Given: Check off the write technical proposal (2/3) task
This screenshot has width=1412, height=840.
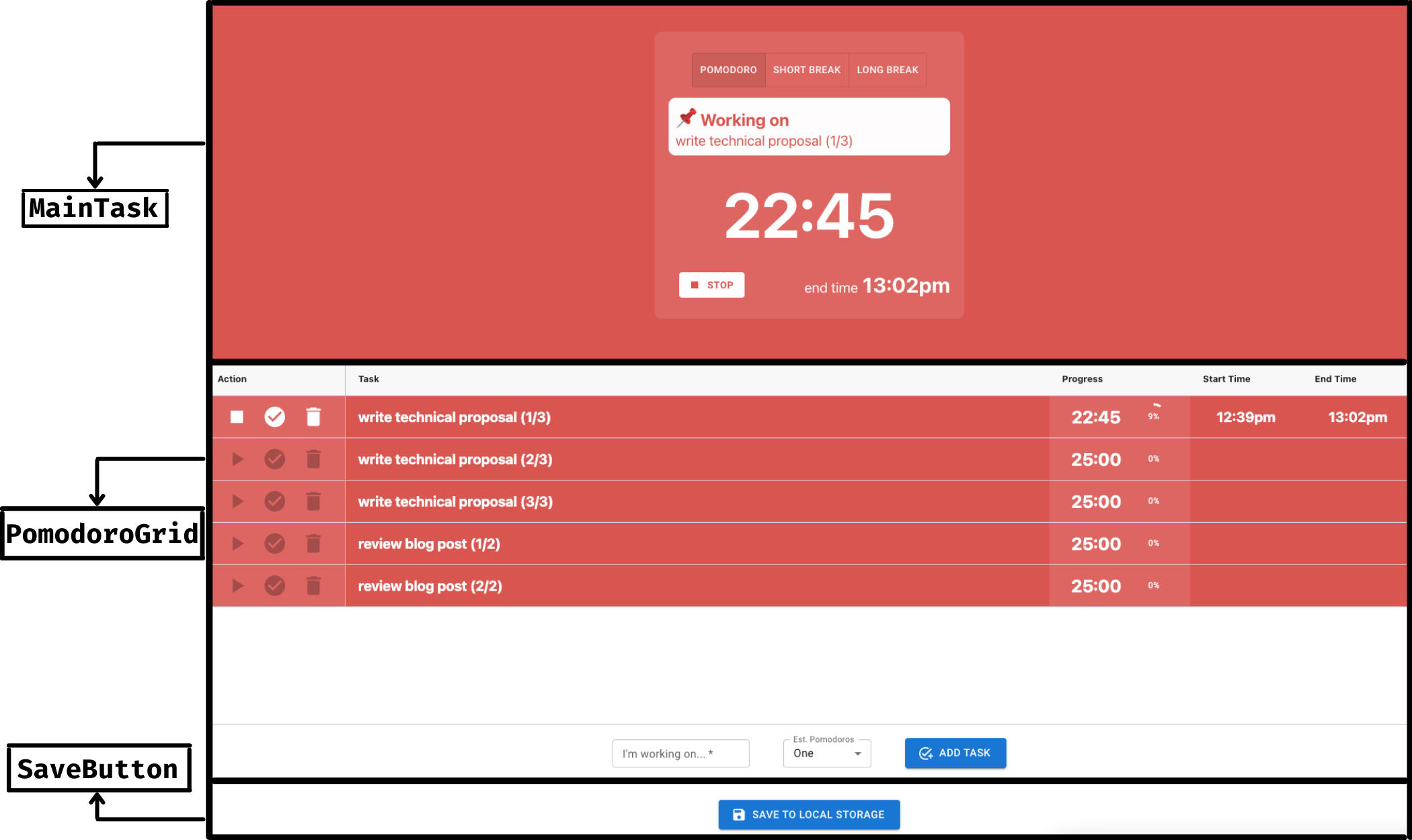Looking at the screenshot, I should click(274, 460).
